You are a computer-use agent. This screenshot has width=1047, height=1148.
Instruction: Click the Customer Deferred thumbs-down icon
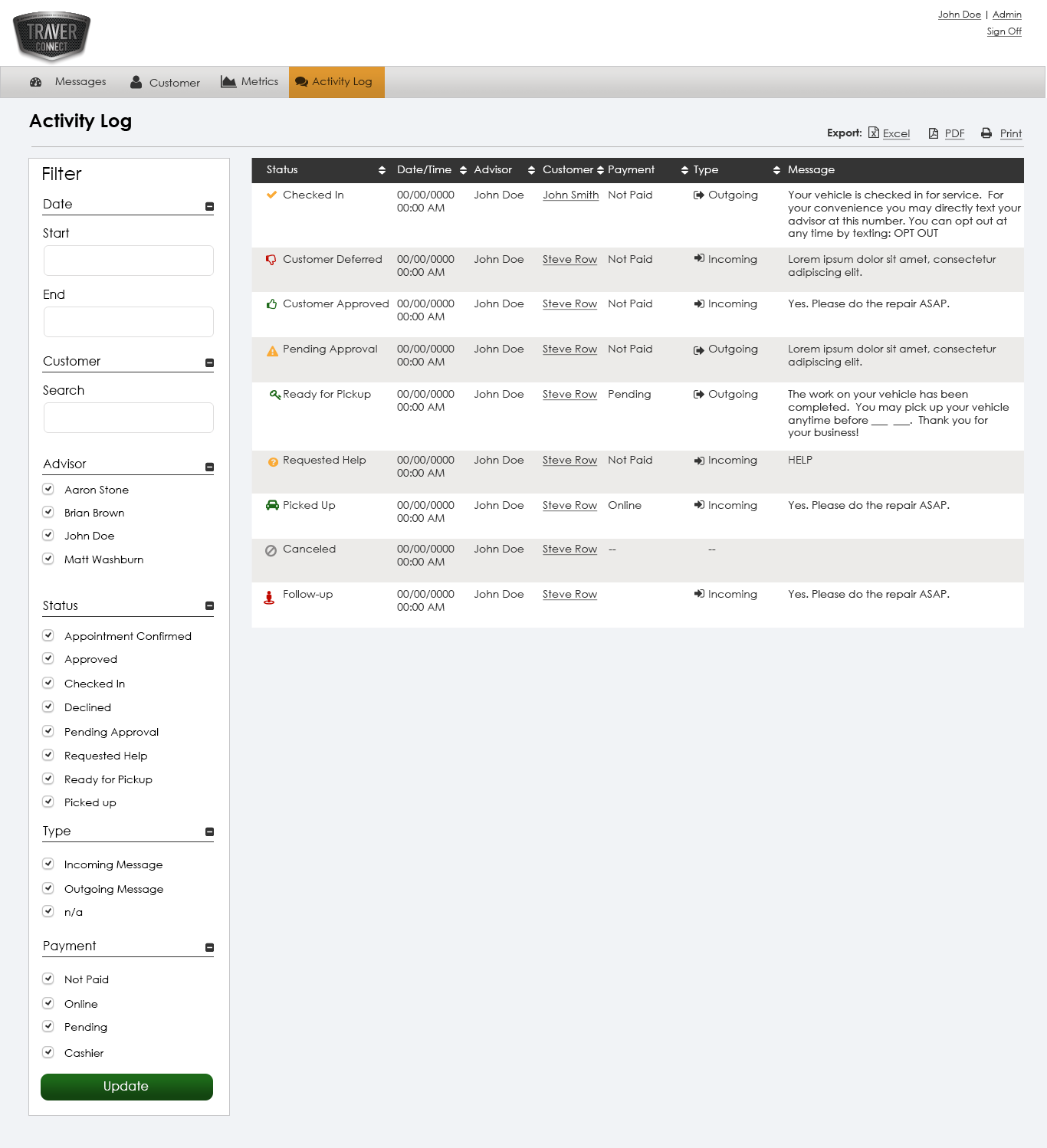(x=271, y=260)
